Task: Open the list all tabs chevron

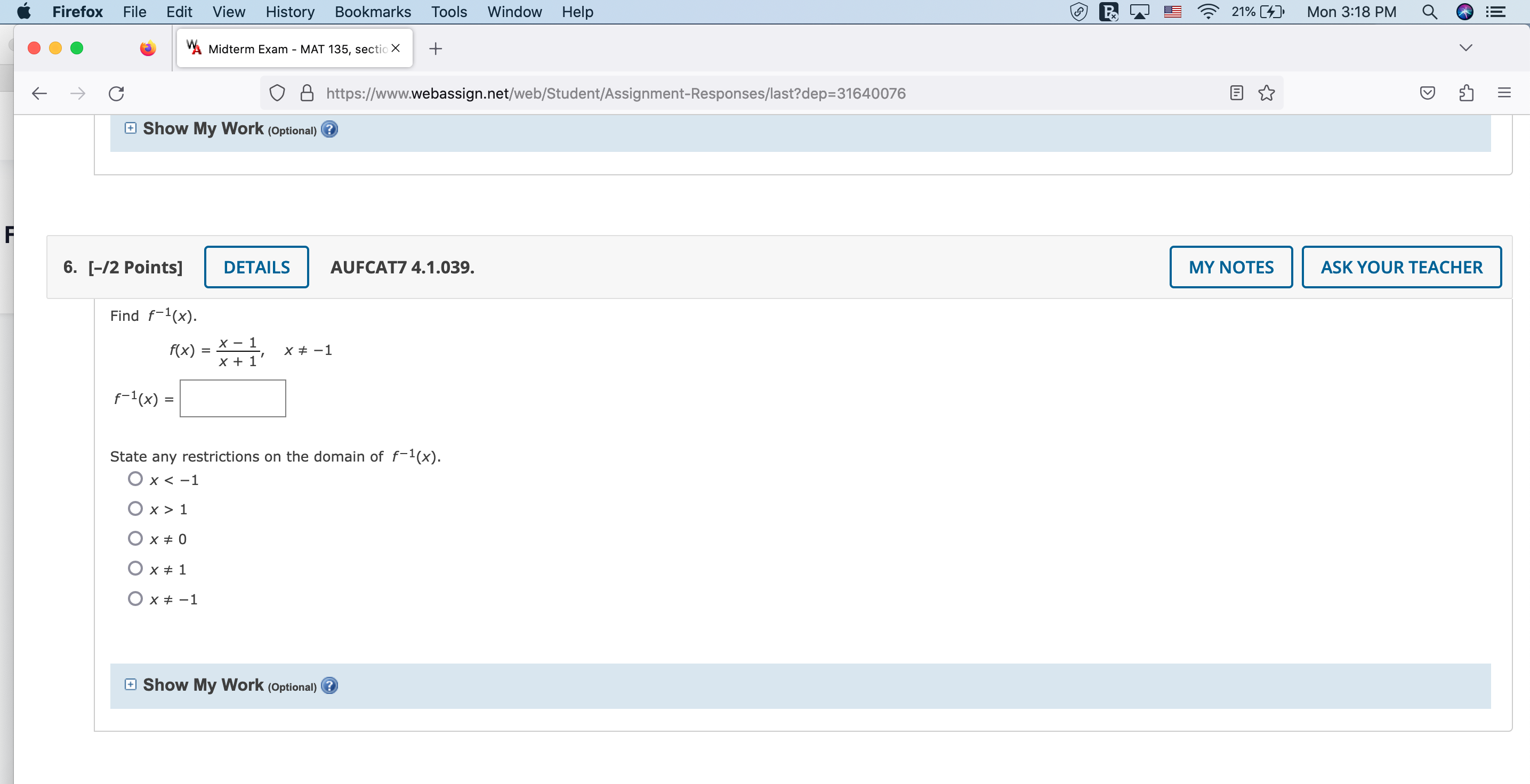Action: pos(1465,48)
